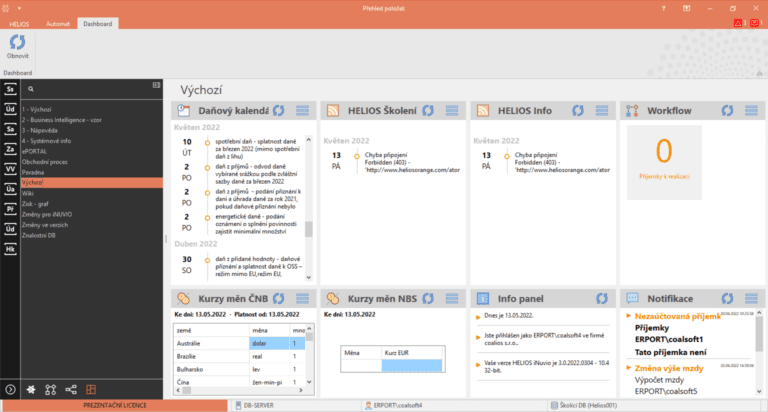Collapse the navigation panel with corner icon
The image size is (768, 412).
pyautogui.click(x=156, y=85)
